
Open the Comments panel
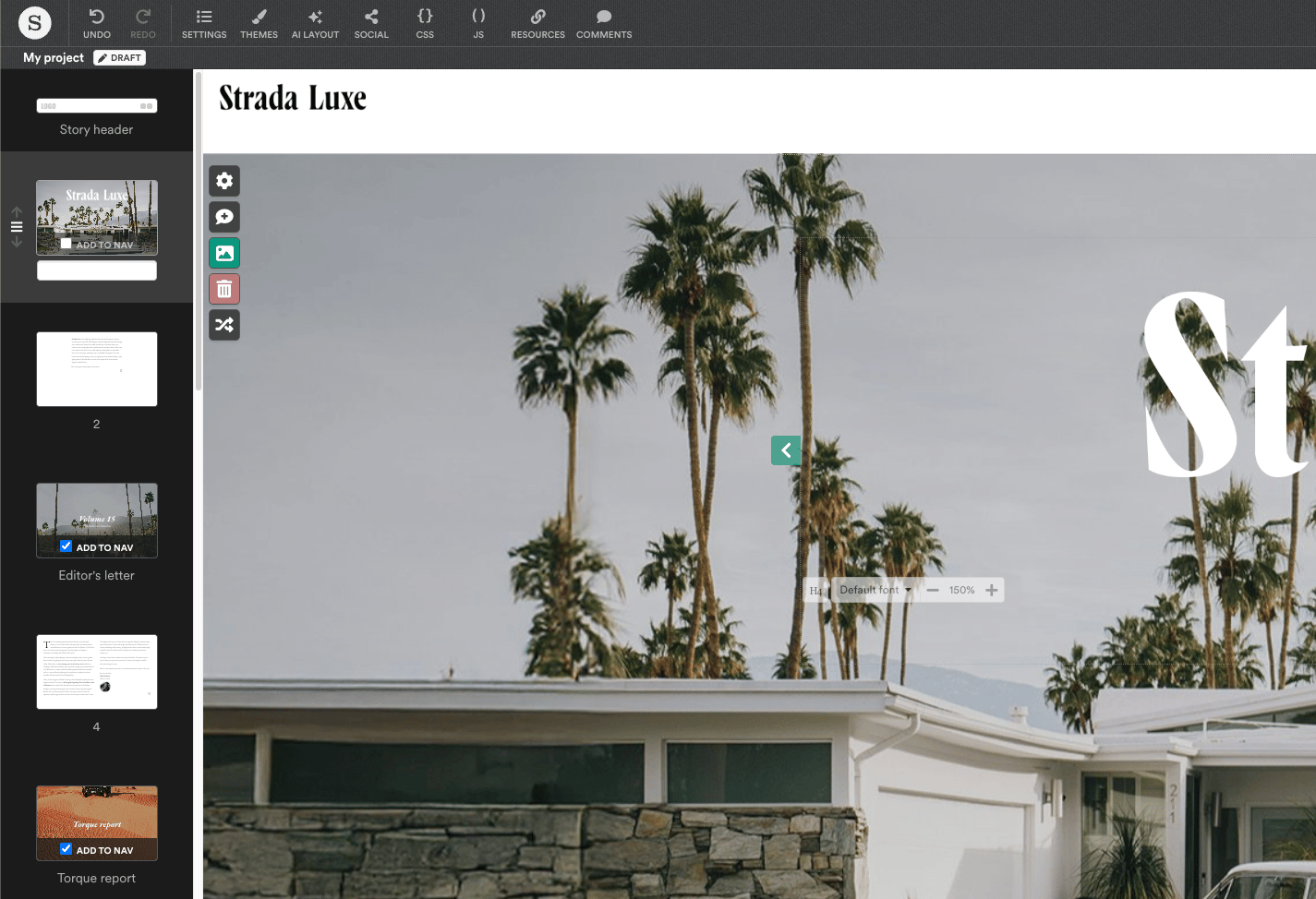(x=603, y=23)
